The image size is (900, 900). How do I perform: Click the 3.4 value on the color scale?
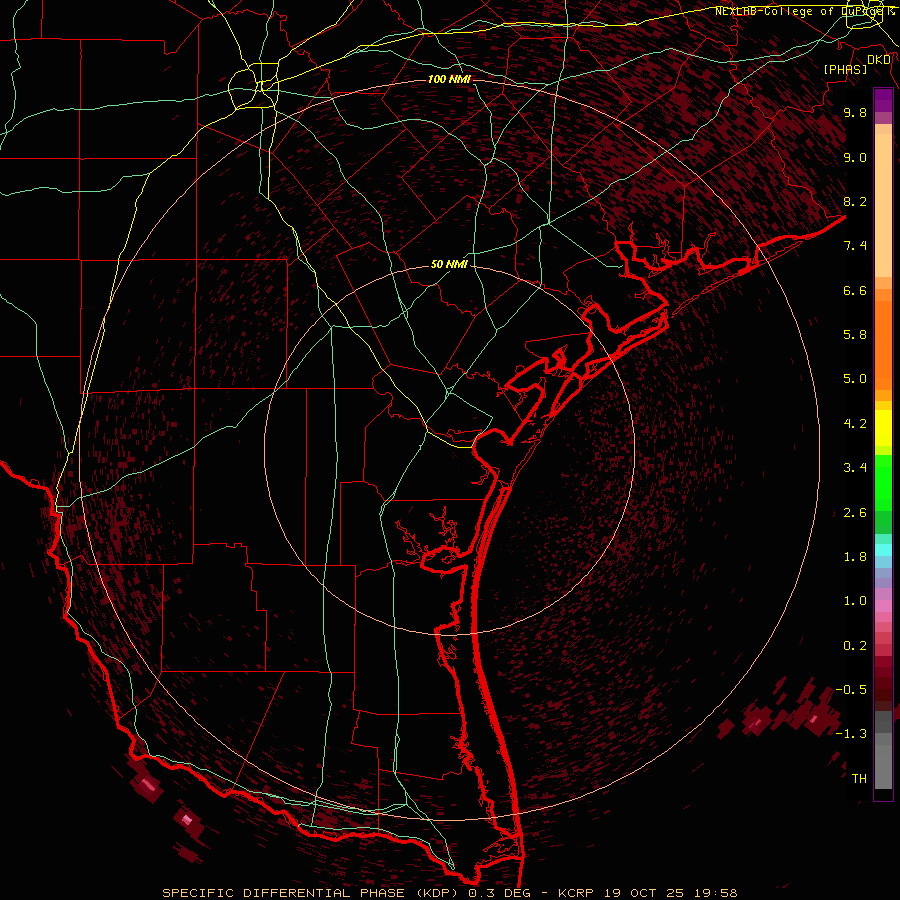coord(855,468)
